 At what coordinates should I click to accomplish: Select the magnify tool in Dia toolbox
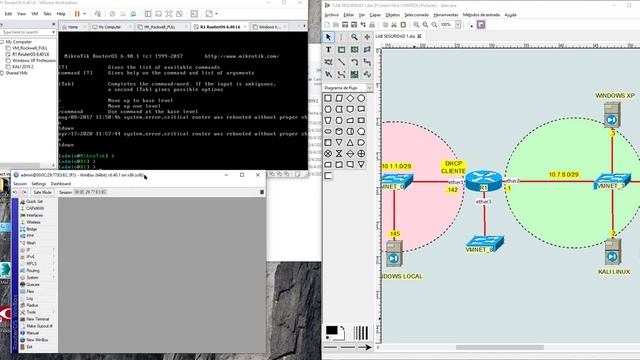(354, 37)
